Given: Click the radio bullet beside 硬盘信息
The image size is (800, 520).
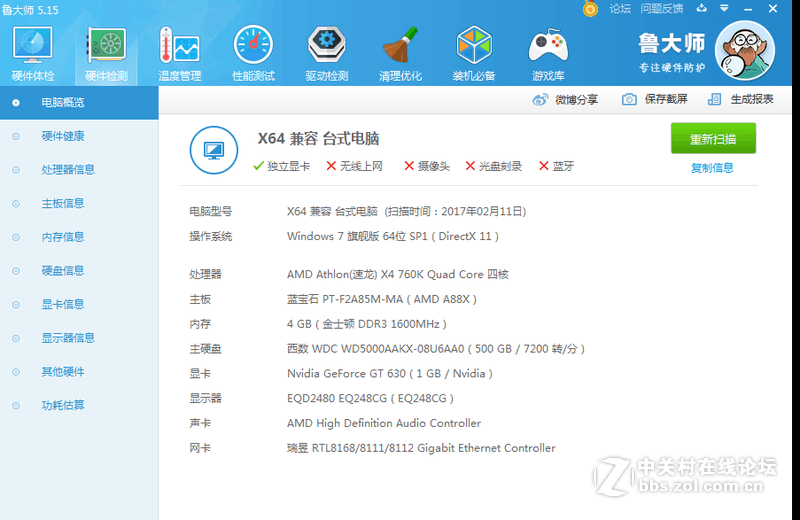Looking at the screenshot, I should click(x=16, y=271).
